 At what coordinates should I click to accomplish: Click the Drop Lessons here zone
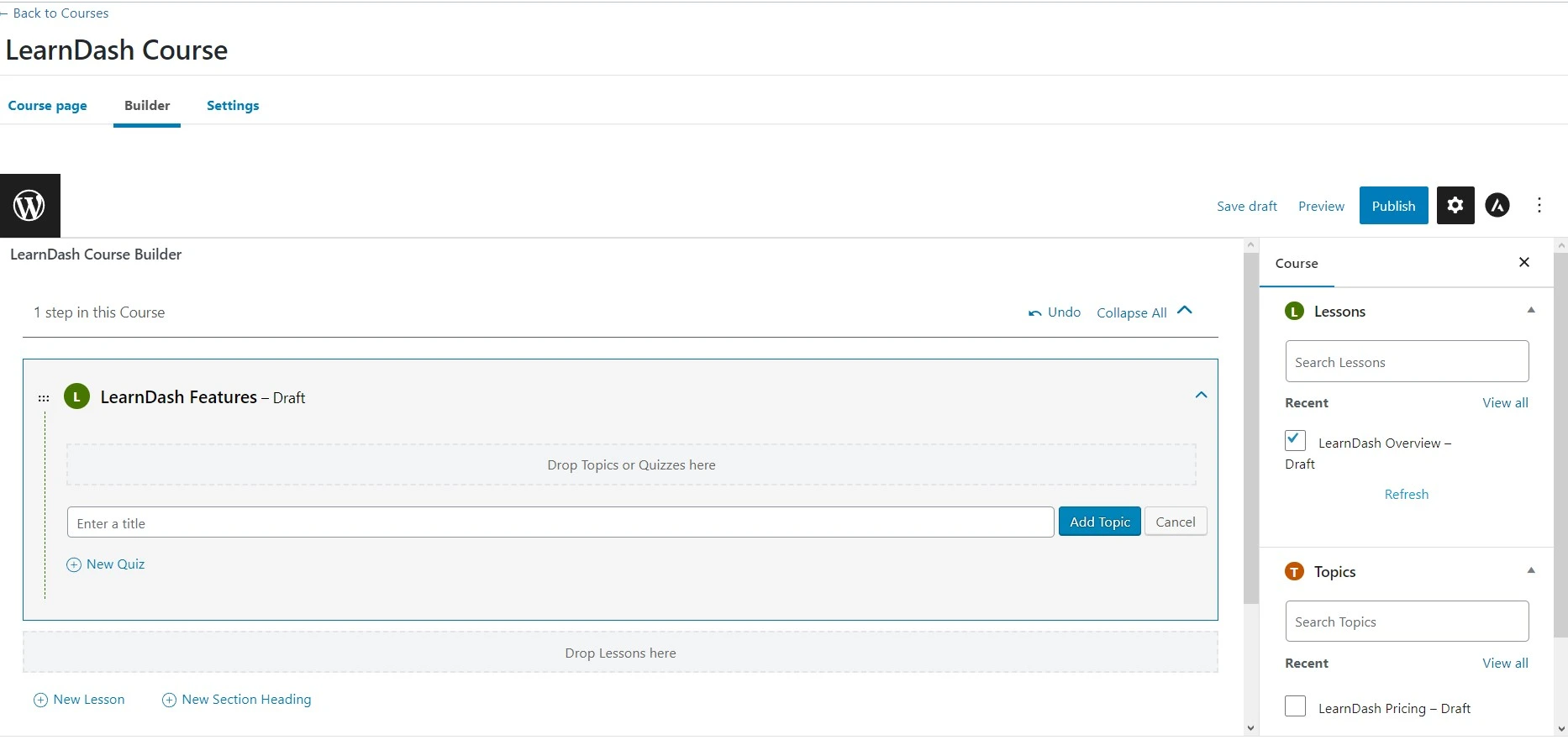click(620, 653)
